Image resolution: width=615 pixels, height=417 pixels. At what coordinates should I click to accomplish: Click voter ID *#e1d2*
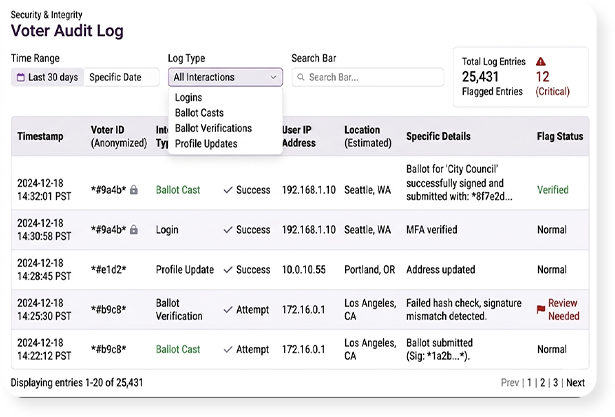(109, 270)
